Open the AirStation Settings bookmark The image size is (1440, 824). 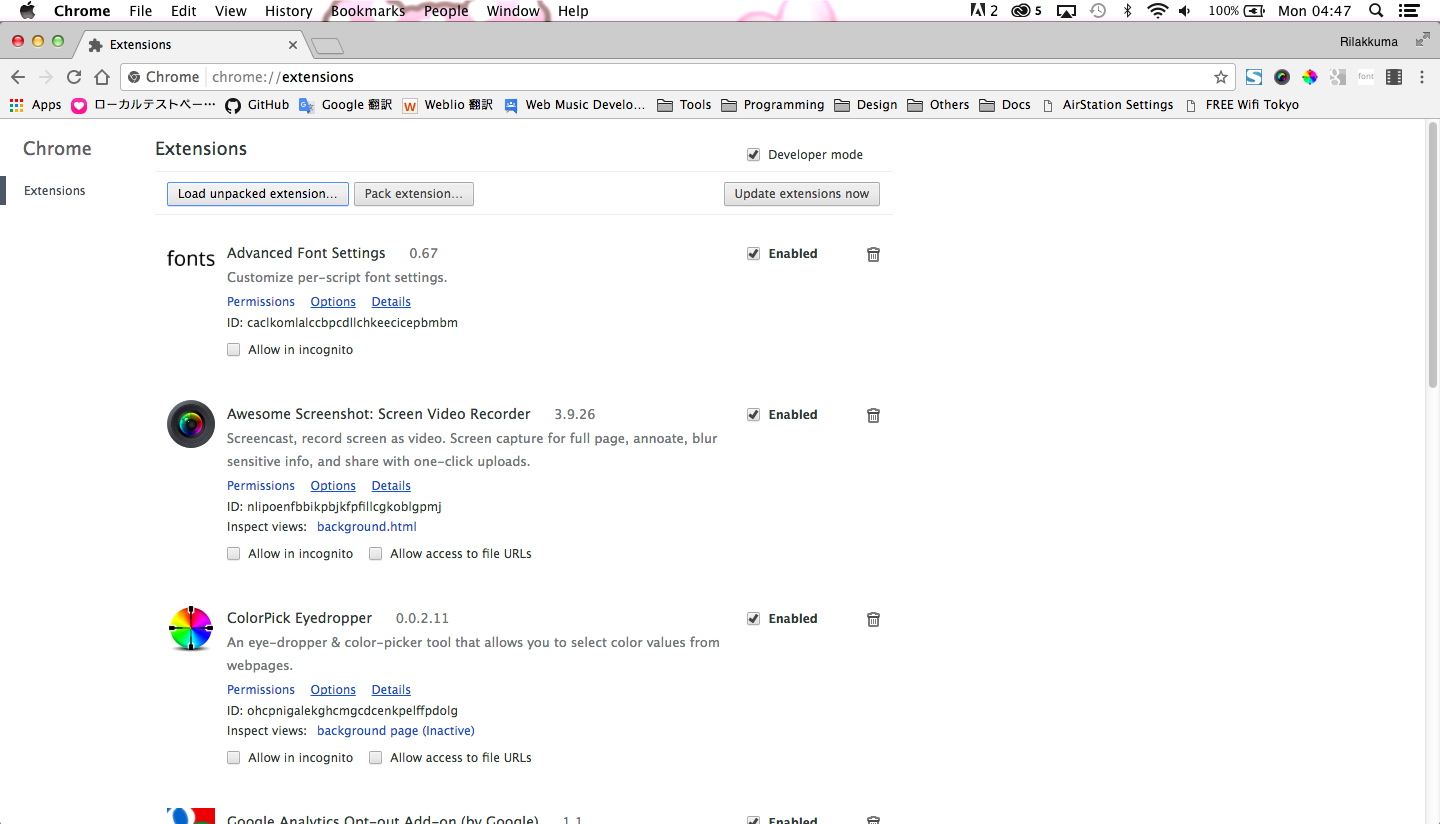point(1107,105)
